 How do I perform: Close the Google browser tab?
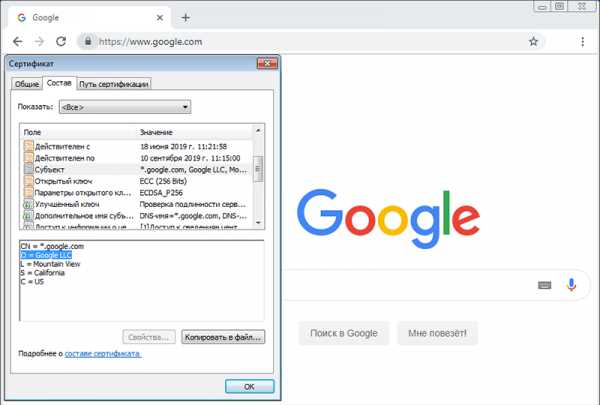coord(160,18)
